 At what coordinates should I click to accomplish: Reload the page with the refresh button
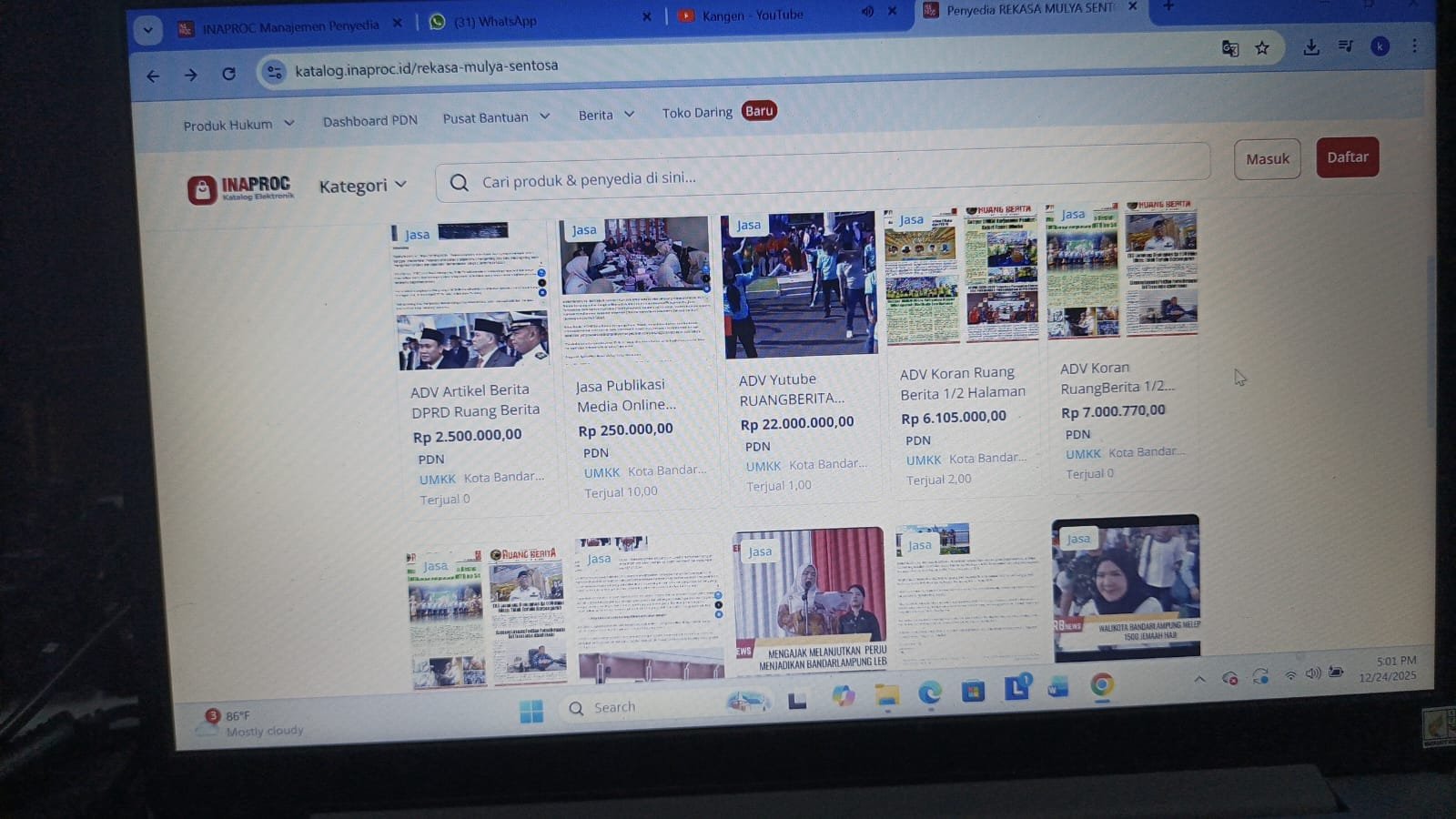[x=228, y=75]
